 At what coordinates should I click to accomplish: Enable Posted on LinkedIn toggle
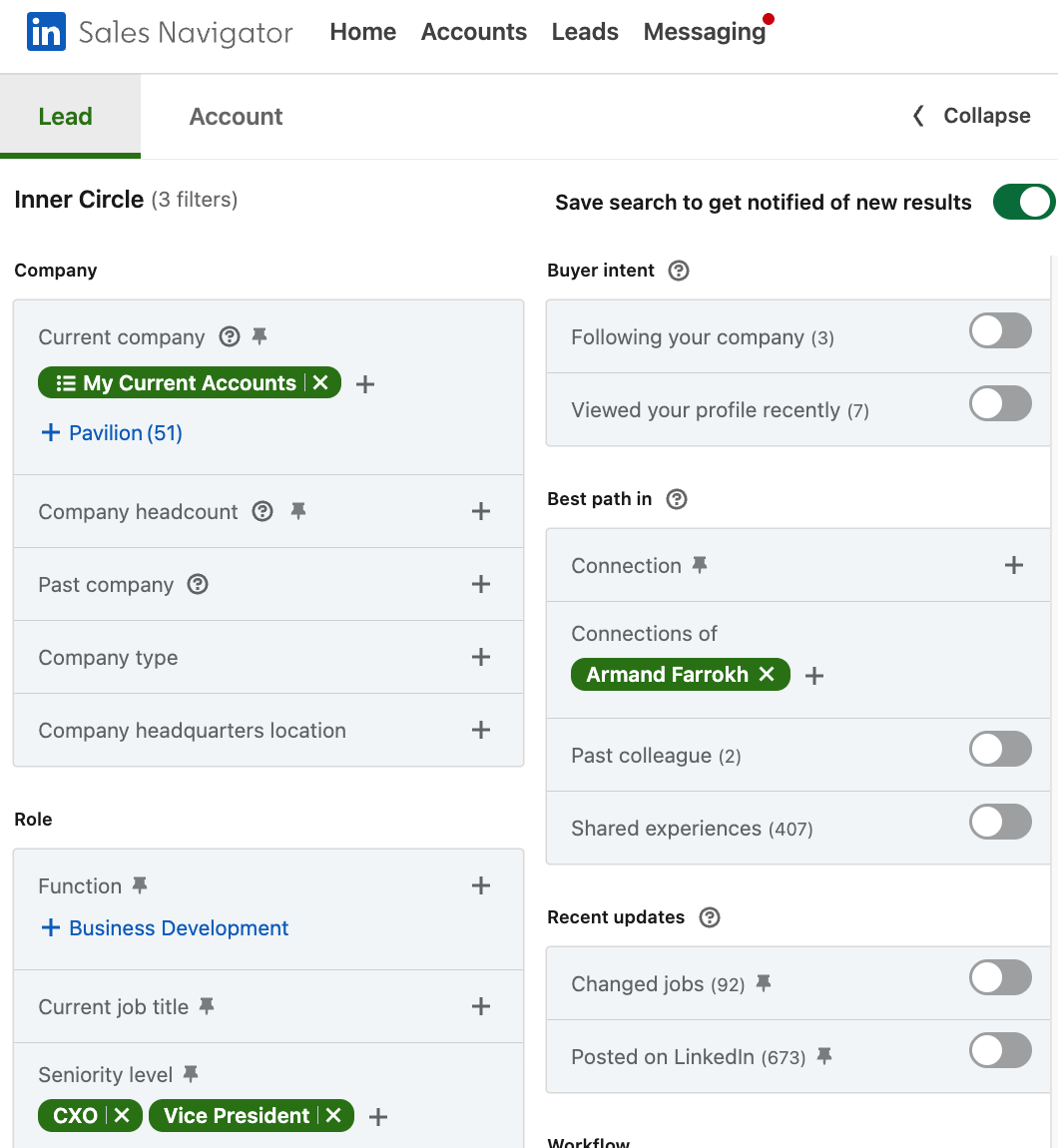coord(1001,1050)
